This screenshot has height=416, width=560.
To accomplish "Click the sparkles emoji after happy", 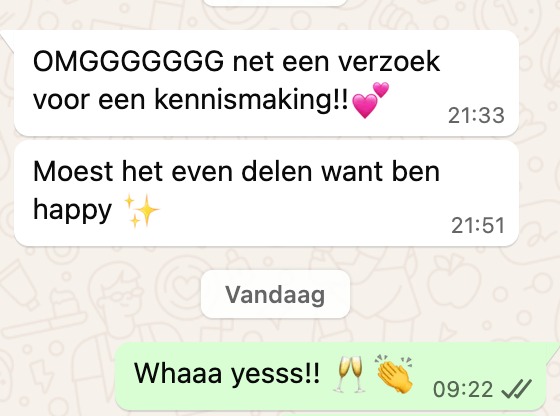I will pos(141,211).
